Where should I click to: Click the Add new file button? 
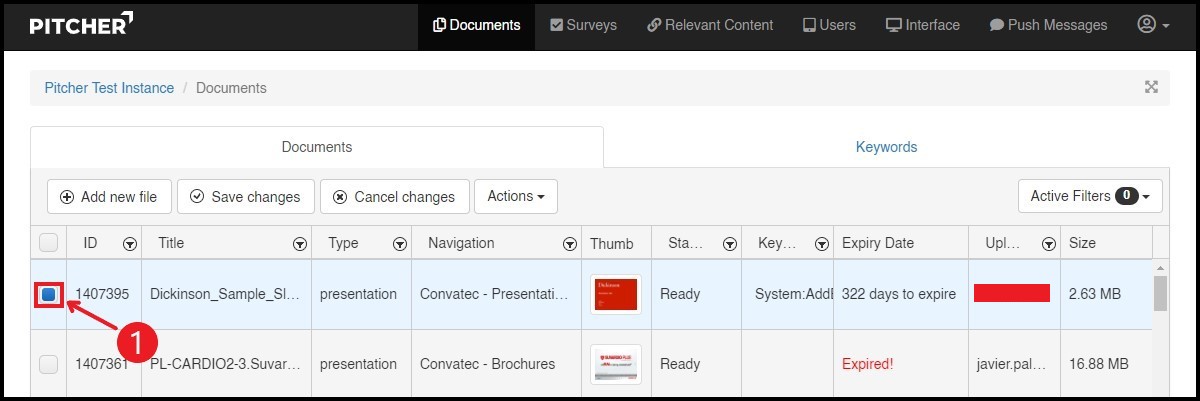coord(109,197)
